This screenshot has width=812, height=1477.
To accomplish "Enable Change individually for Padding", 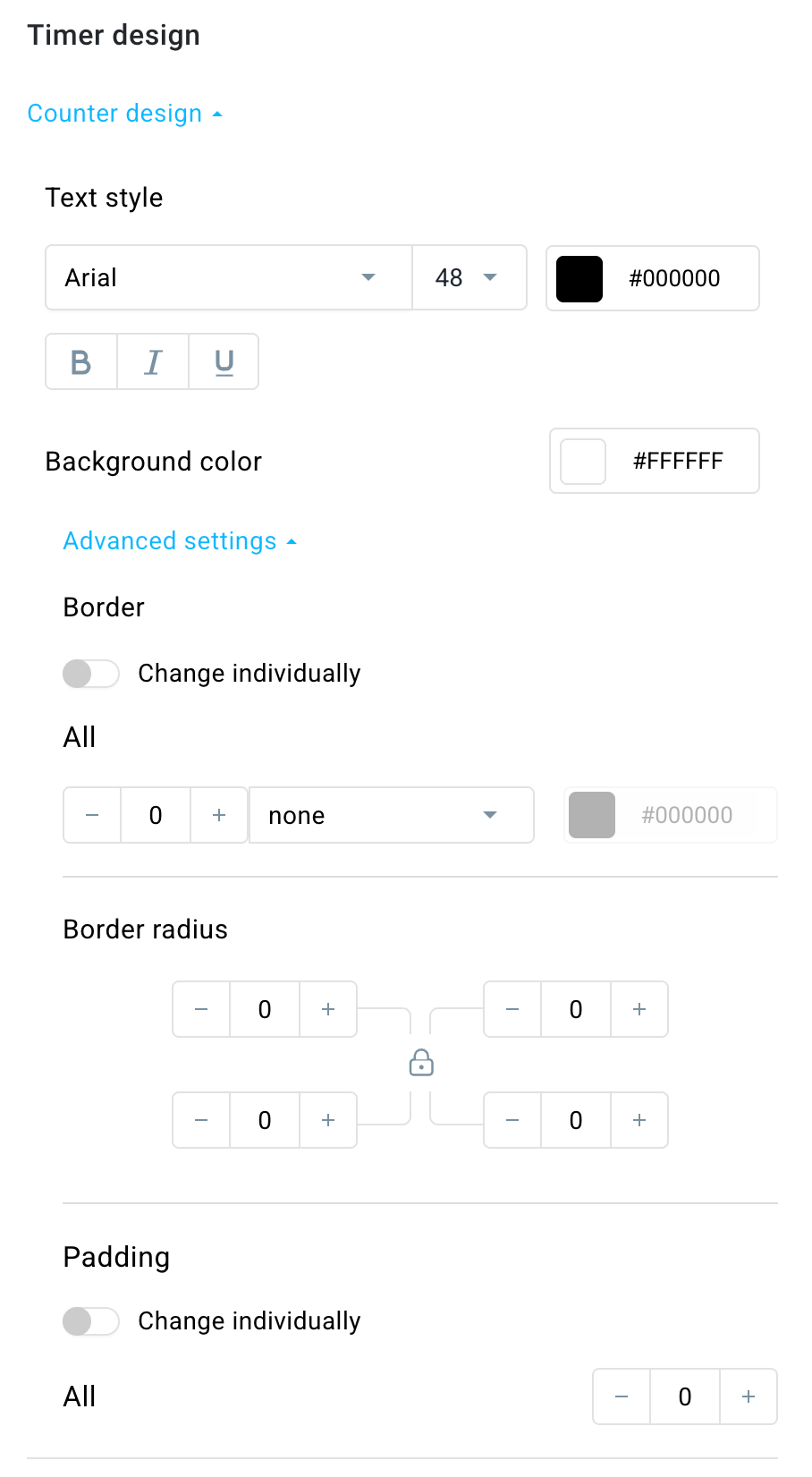I will pyautogui.click(x=90, y=1321).
